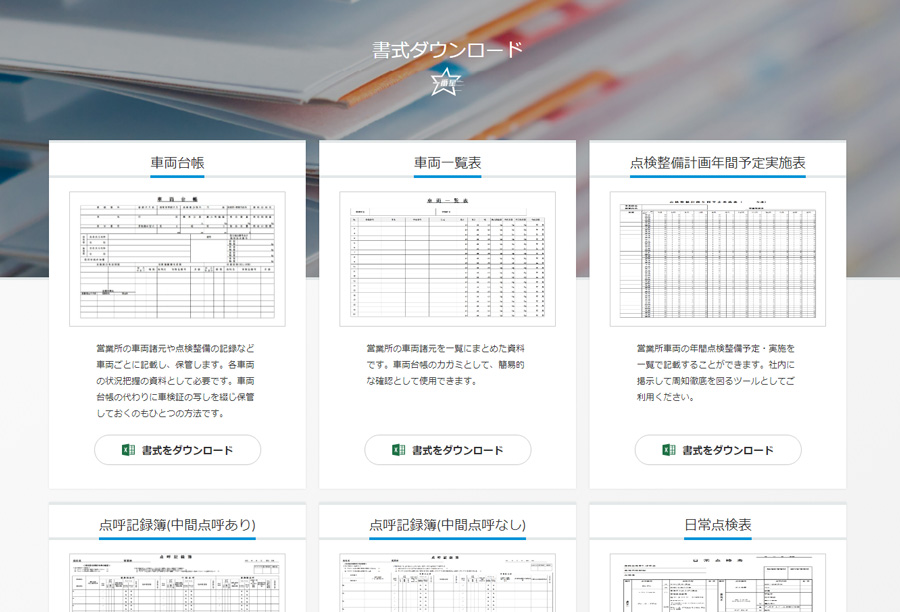This screenshot has width=900, height=612.
Task: Open the 点検整備計画年間予定実施表 card heading
Action: click(x=720, y=164)
